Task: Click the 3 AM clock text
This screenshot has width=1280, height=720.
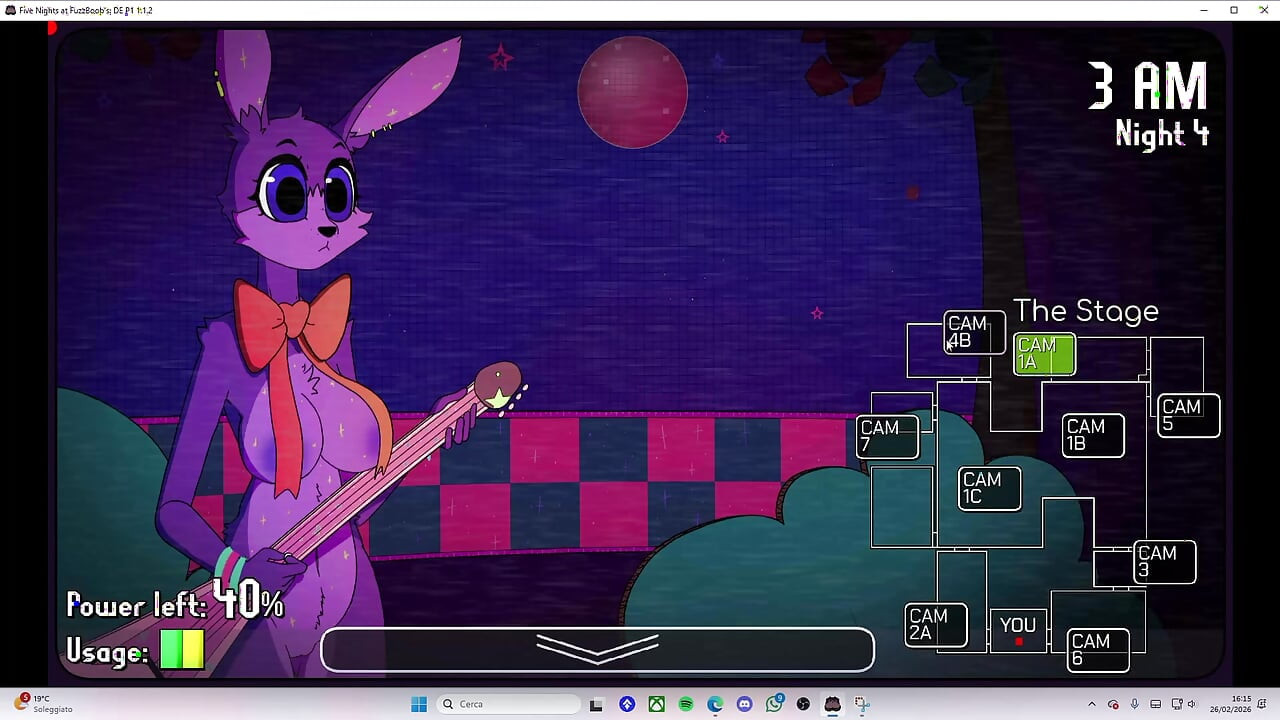Action: (1148, 88)
